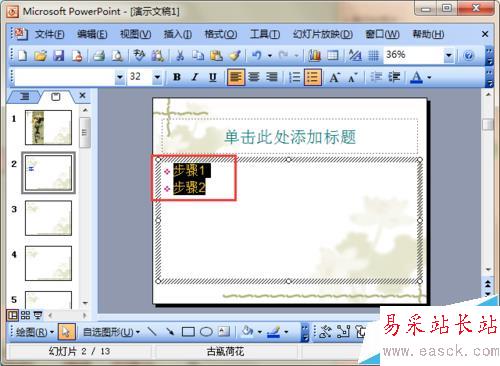Toggle Italic formatting

coord(195,77)
